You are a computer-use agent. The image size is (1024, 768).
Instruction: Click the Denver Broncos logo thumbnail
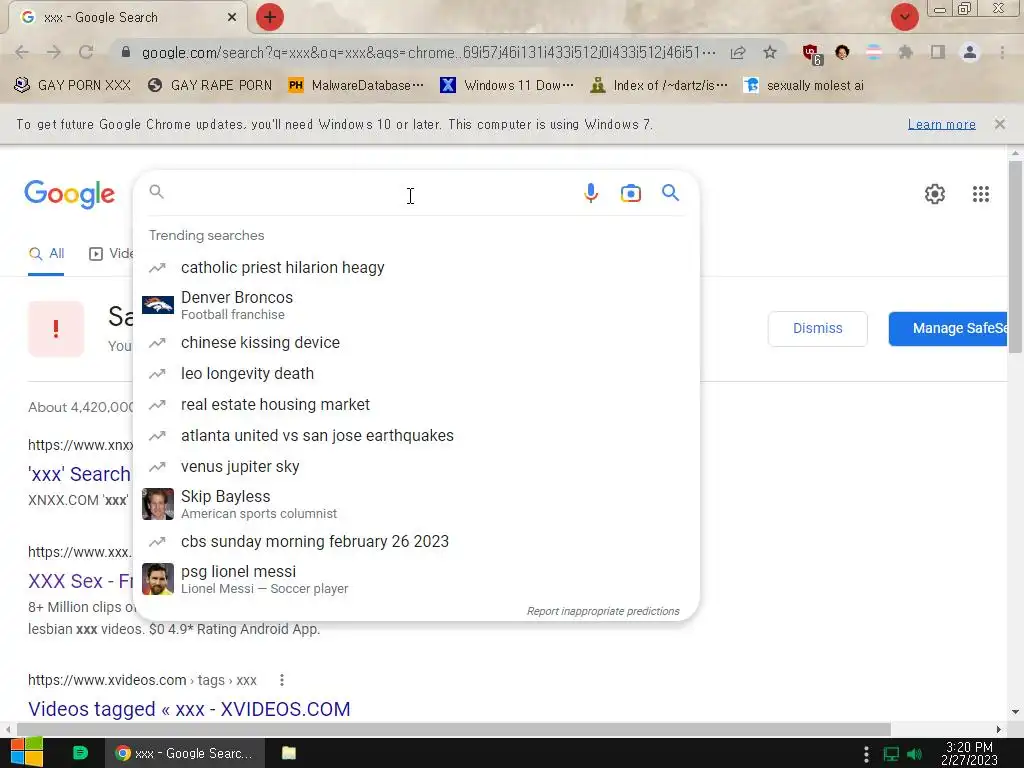[x=158, y=305]
